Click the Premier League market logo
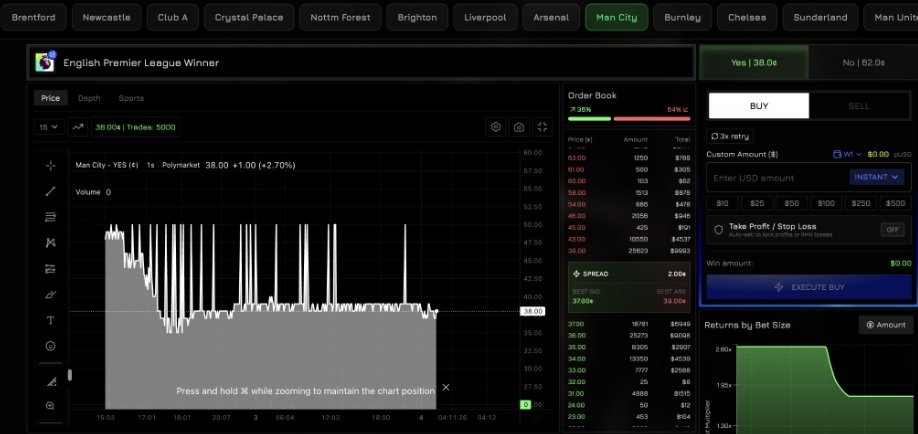 45,62
